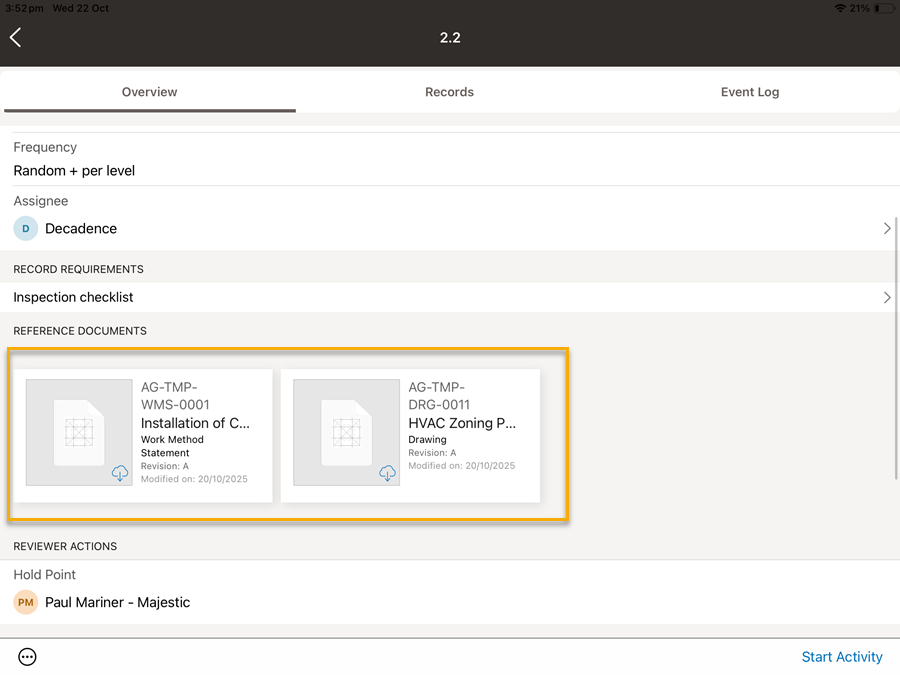The height and width of the screenshot is (675, 900).
Task: Open the HVAC Zoning P... drawing thumbnail
Action: pyautogui.click(x=346, y=432)
